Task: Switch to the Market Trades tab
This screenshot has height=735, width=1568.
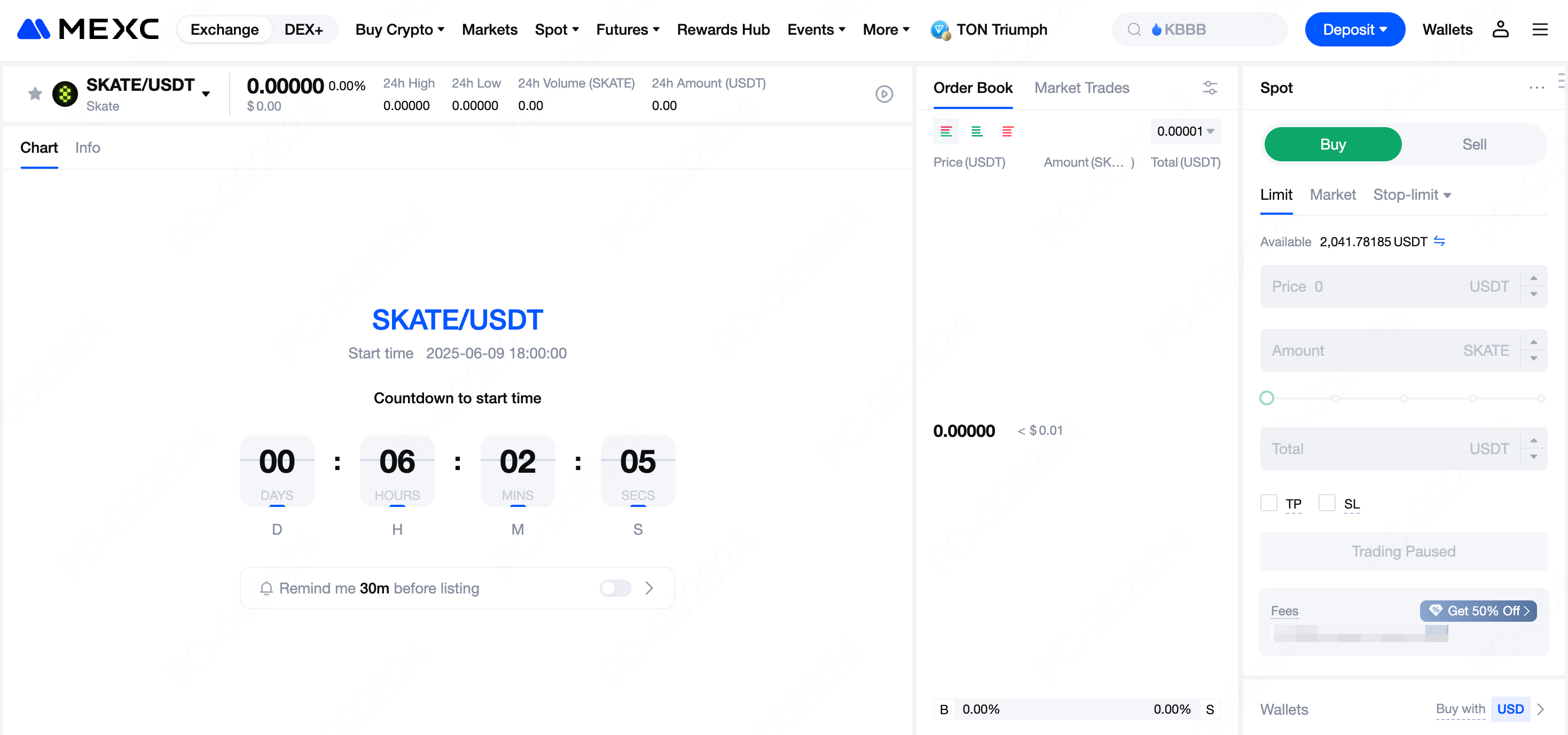Action: (1081, 88)
